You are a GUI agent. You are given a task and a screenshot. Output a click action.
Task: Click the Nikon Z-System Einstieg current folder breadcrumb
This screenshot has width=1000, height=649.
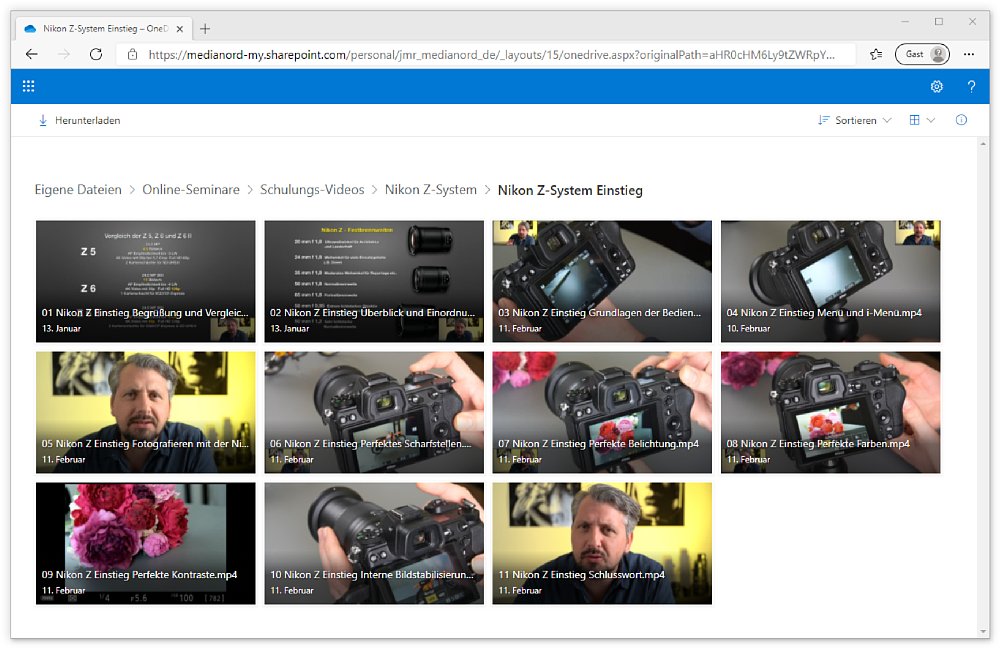pos(570,191)
